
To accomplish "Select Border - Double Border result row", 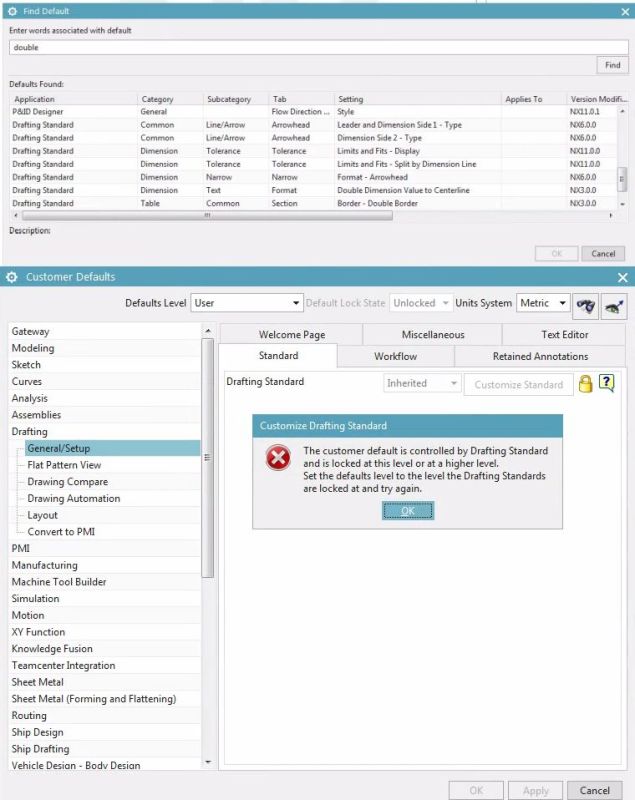I will [x=313, y=204].
